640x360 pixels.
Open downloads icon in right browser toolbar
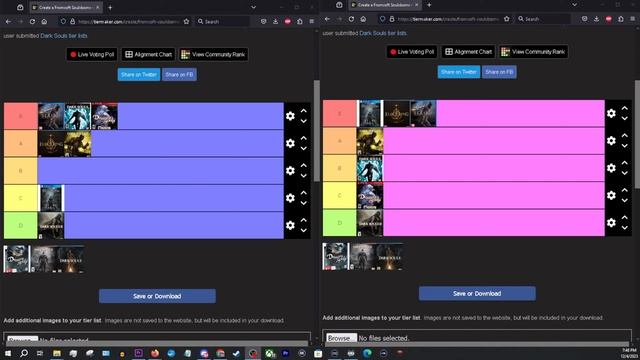(x=596, y=19)
